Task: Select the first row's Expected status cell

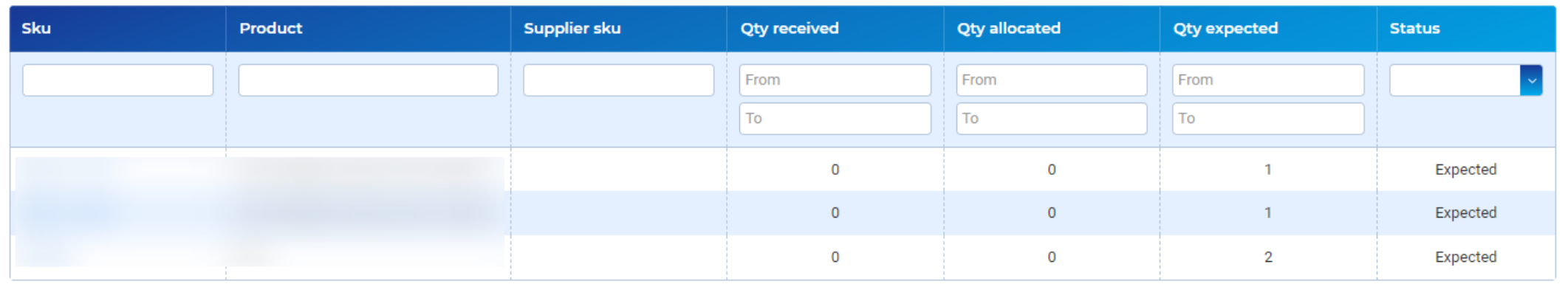Action: 1465,170
